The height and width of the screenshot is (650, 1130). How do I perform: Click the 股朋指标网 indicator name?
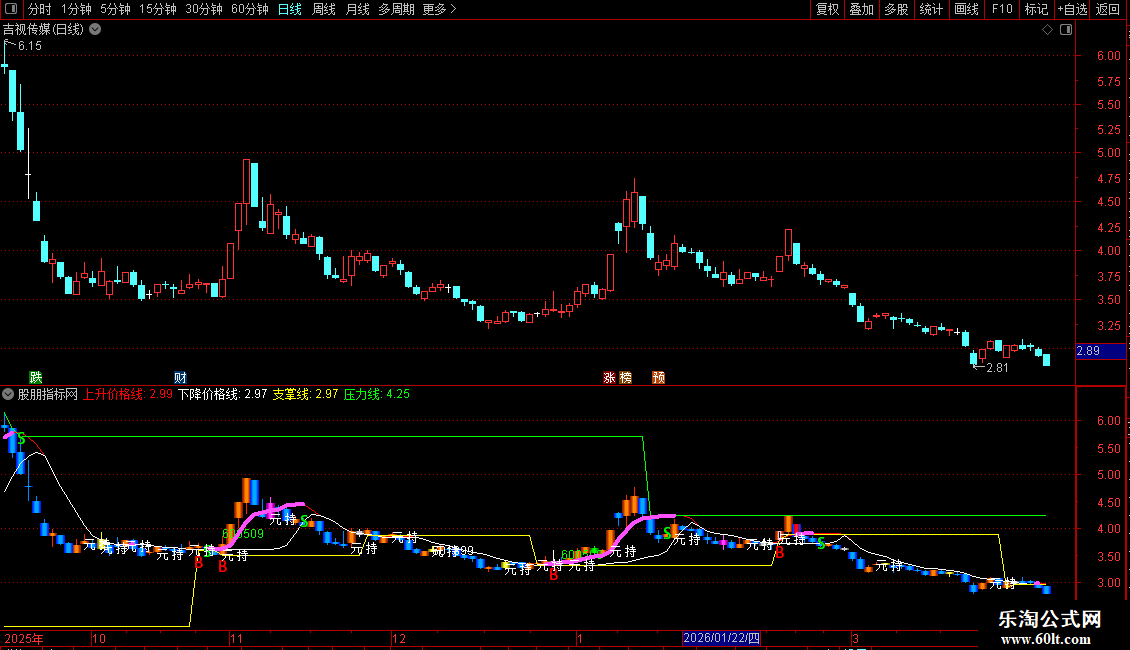click(x=48, y=394)
